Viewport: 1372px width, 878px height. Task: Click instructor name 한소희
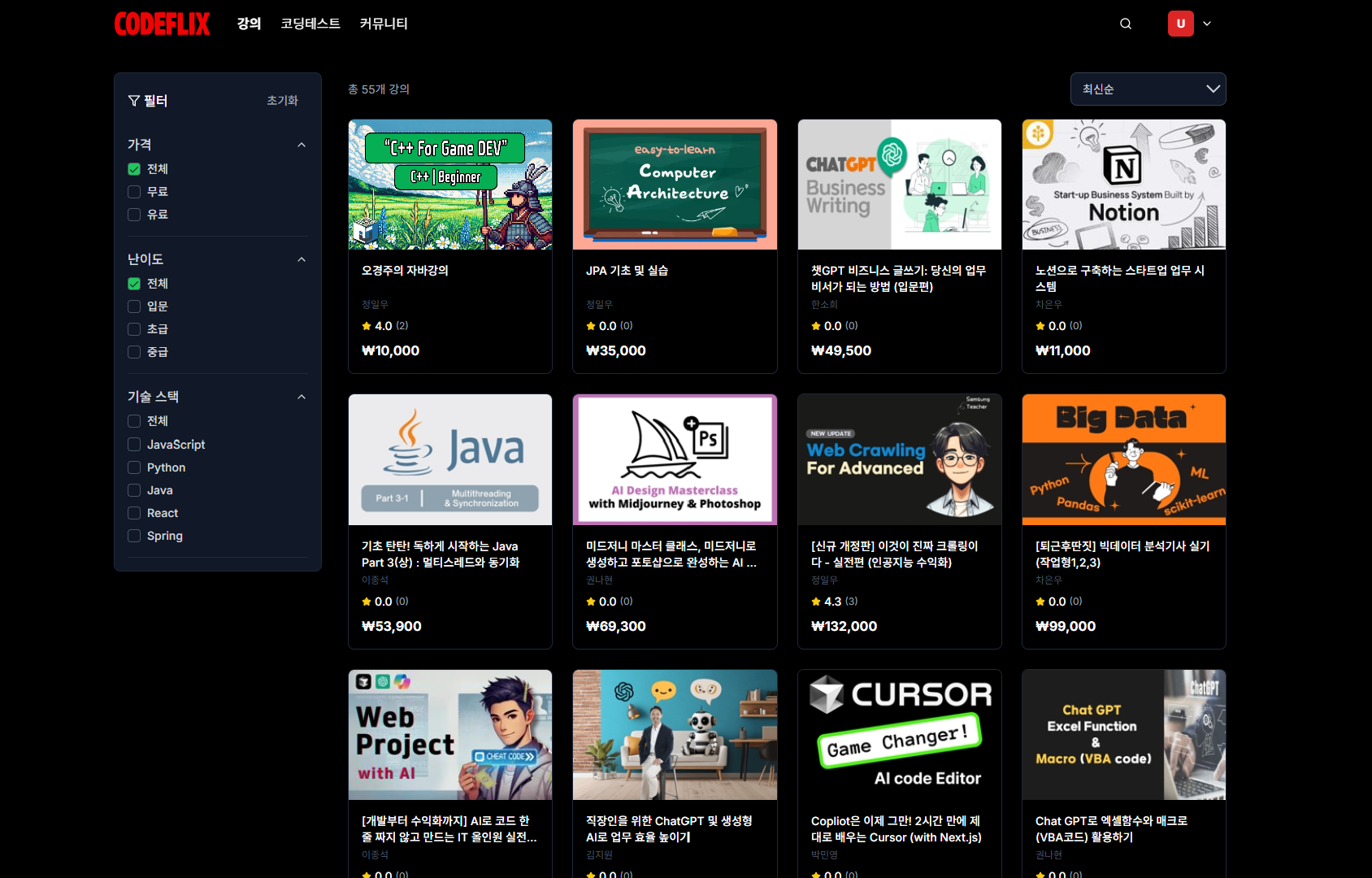pyautogui.click(x=824, y=305)
